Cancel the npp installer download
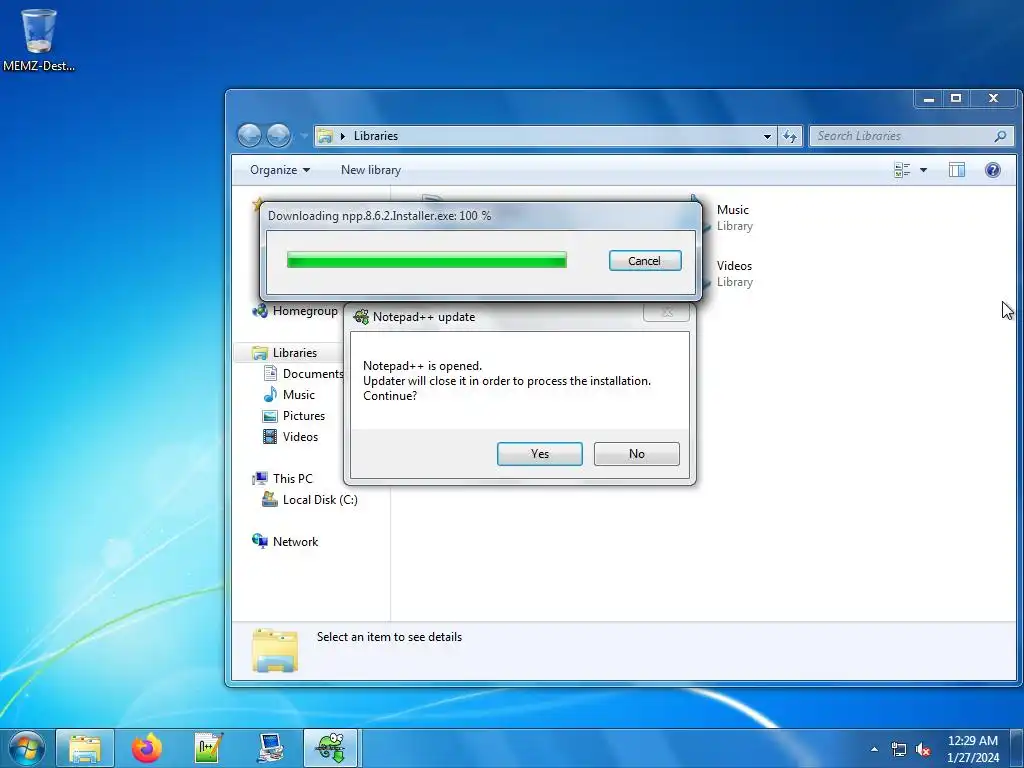The height and width of the screenshot is (768, 1024). 645,261
